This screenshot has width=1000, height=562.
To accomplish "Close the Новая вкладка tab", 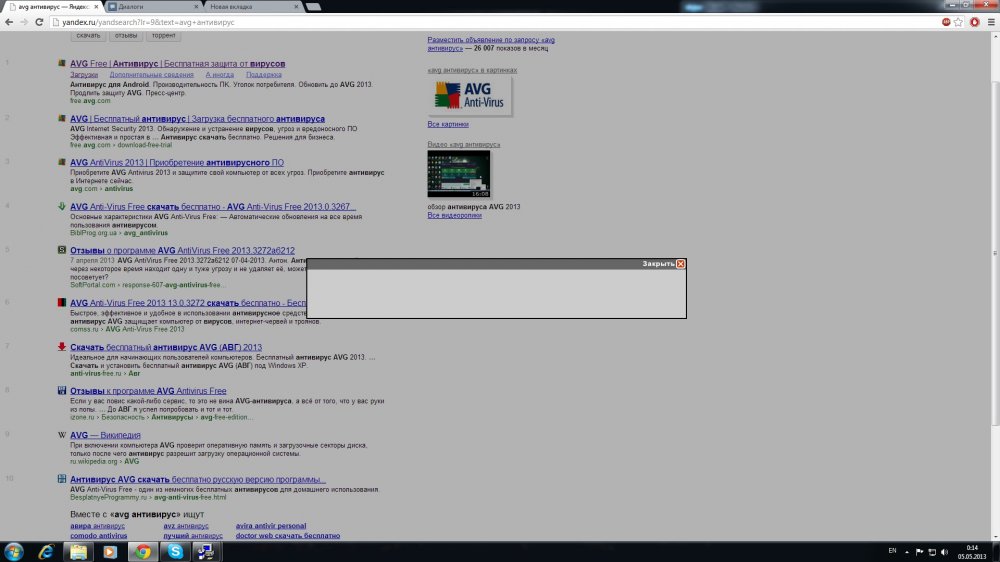I will [296, 6].
